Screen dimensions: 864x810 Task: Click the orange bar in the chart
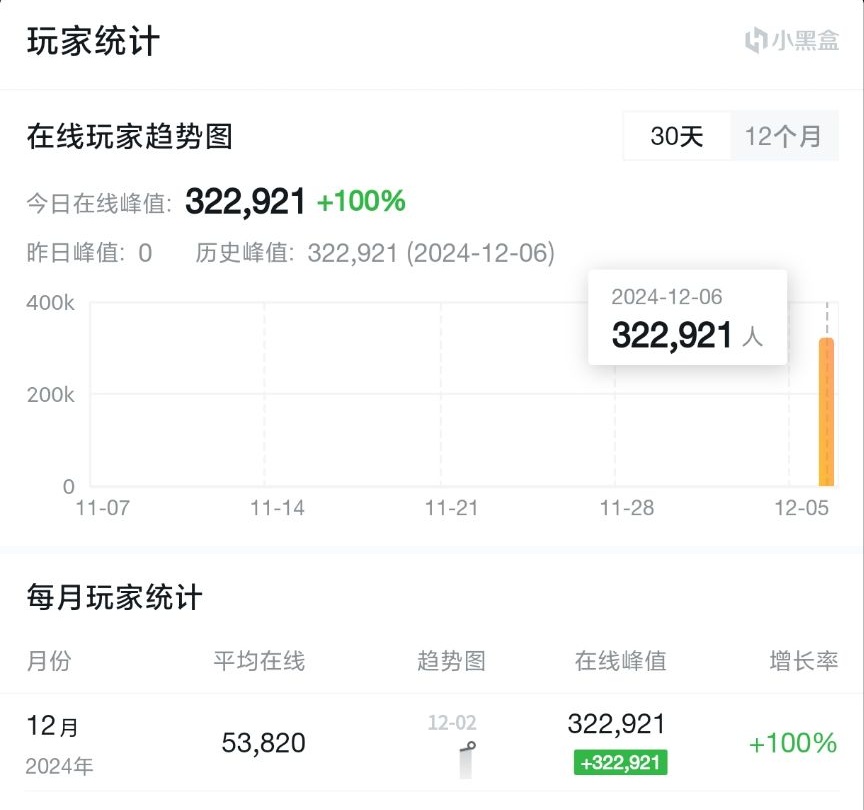click(826, 412)
